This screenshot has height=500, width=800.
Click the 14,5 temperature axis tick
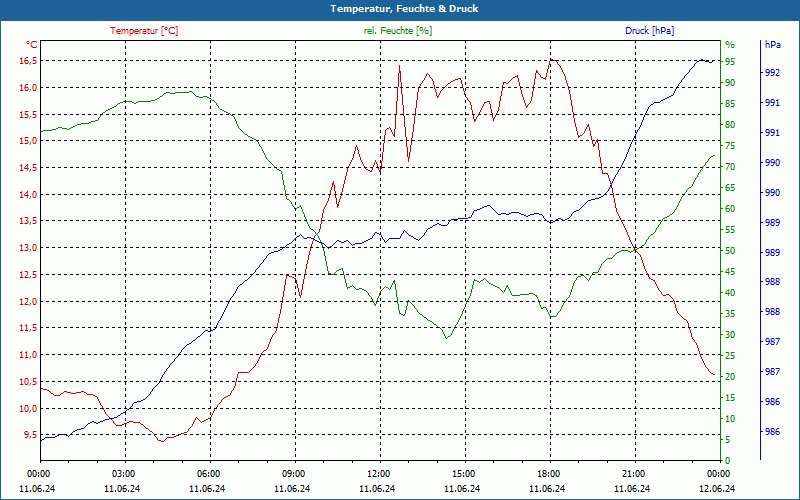click(29, 168)
